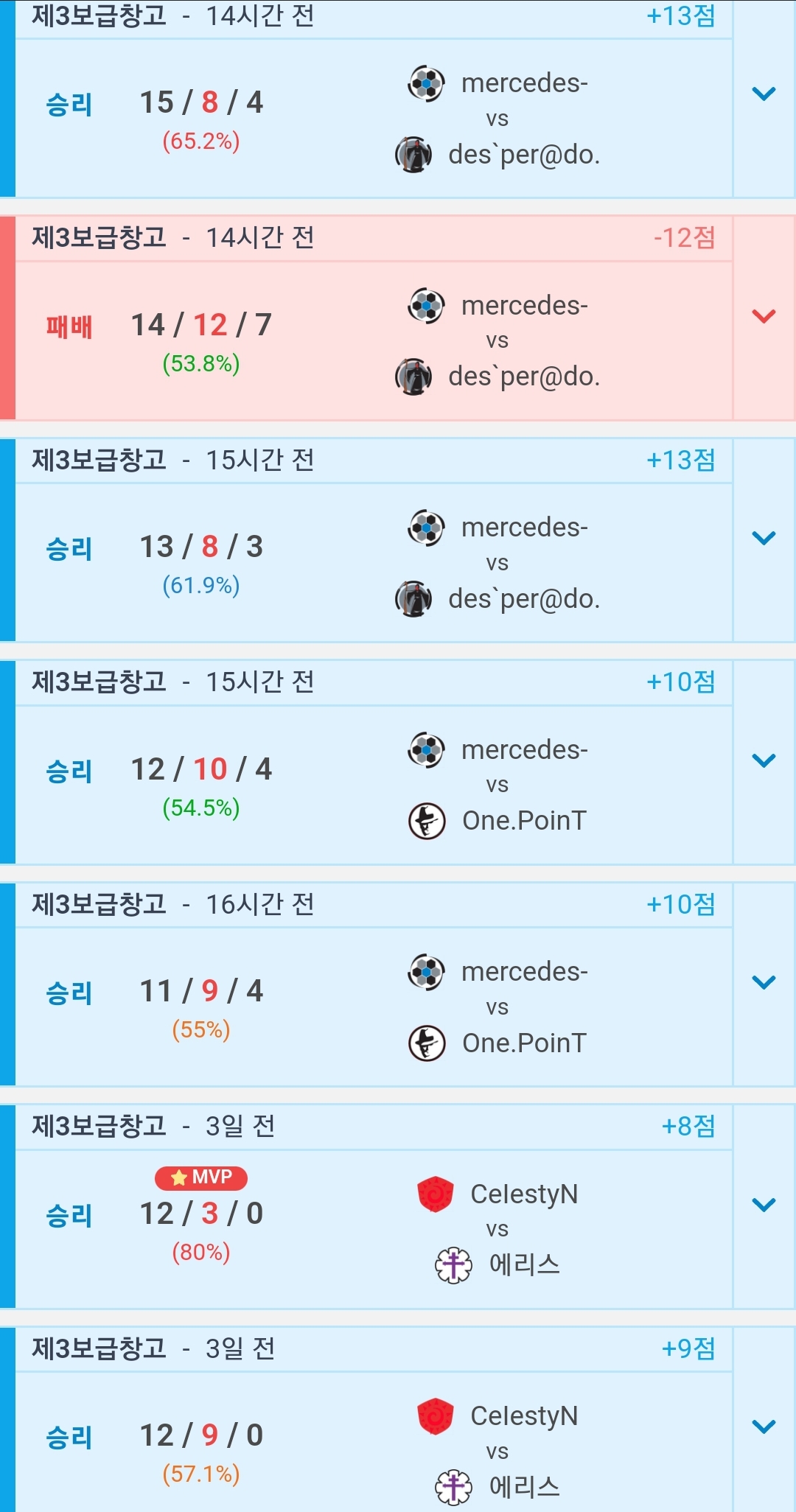Click the mercedes- emblem in the 12 / 10 / 4 match
The image size is (796, 1512).
[x=426, y=750]
